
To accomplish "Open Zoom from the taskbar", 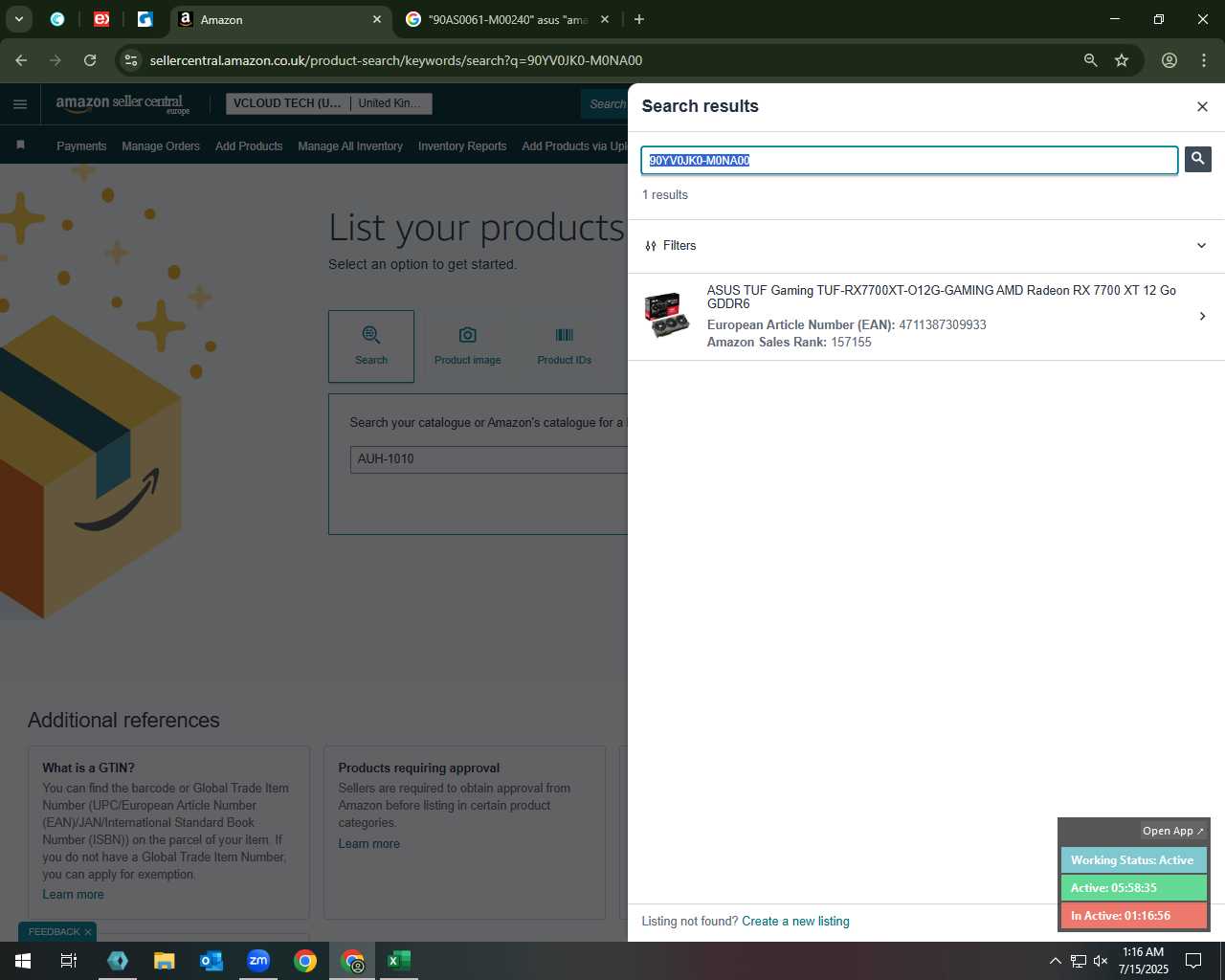I will tap(258, 961).
